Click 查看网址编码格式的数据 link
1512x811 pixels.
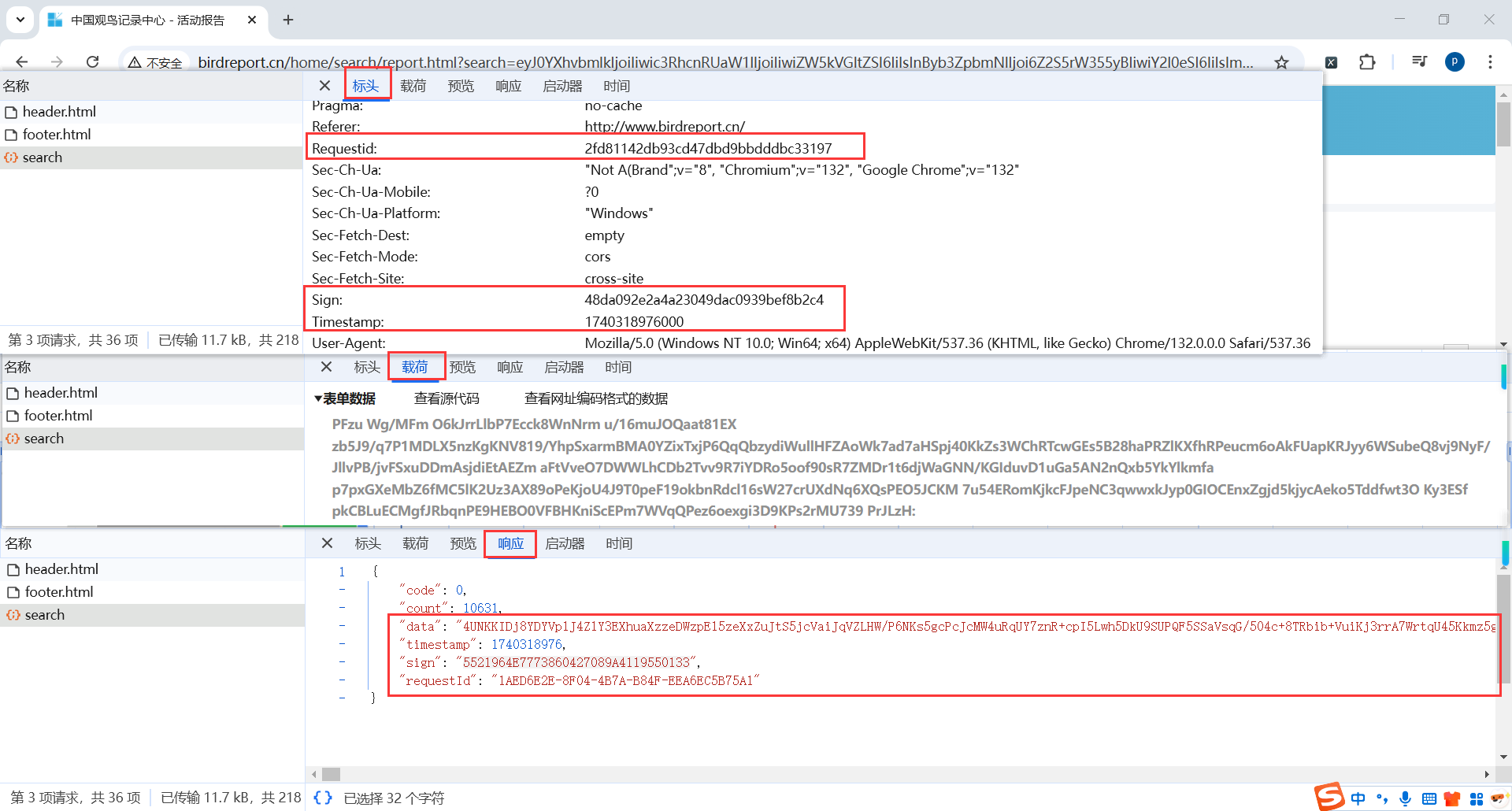(x=596, y=398)
